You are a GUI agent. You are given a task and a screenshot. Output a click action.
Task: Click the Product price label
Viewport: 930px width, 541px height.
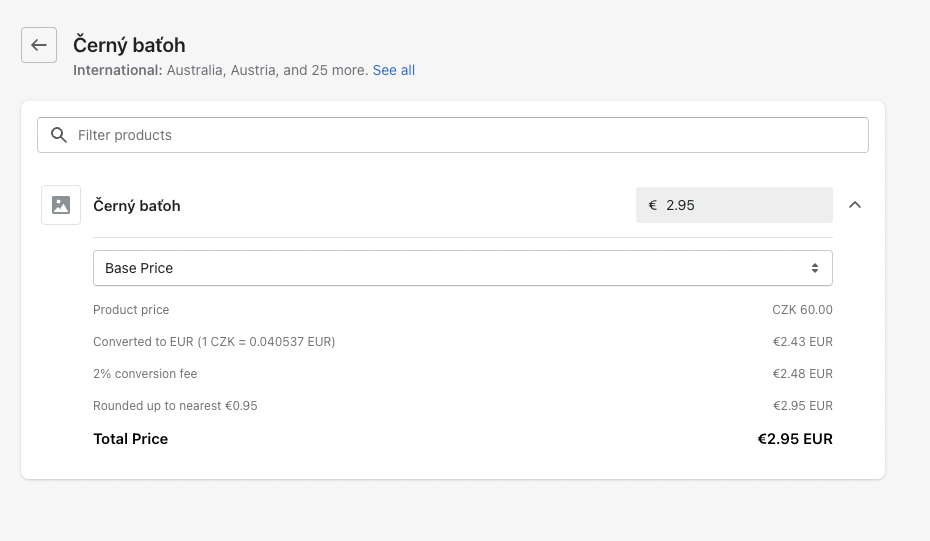point(131,310)
